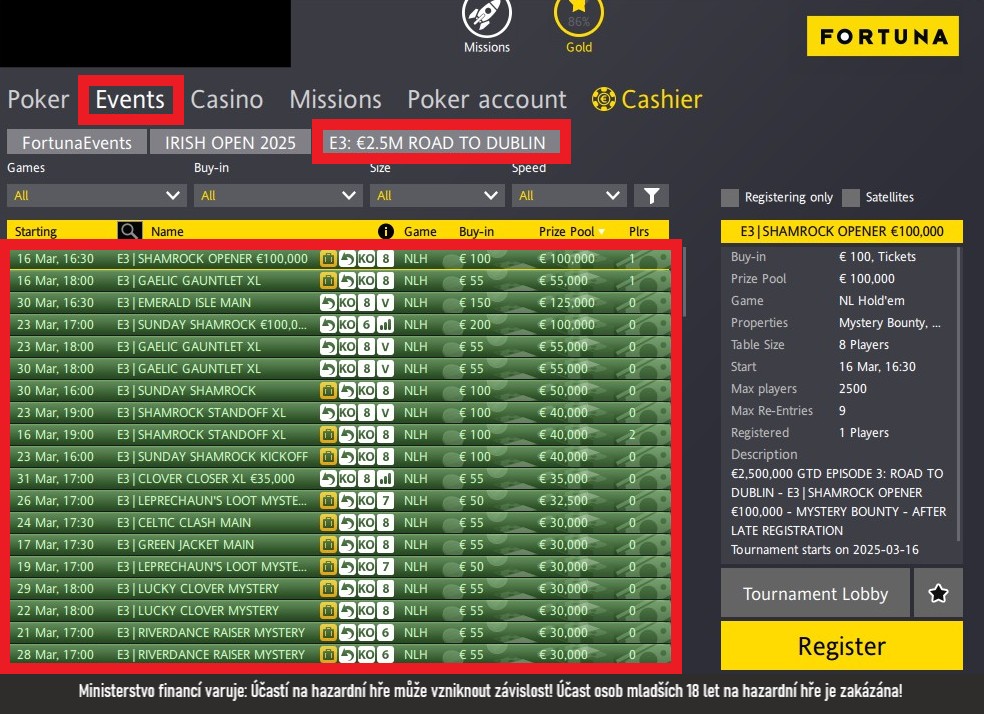
Task: Click the tournament details panel scrollbar
Action: click(x=958, y=393)
